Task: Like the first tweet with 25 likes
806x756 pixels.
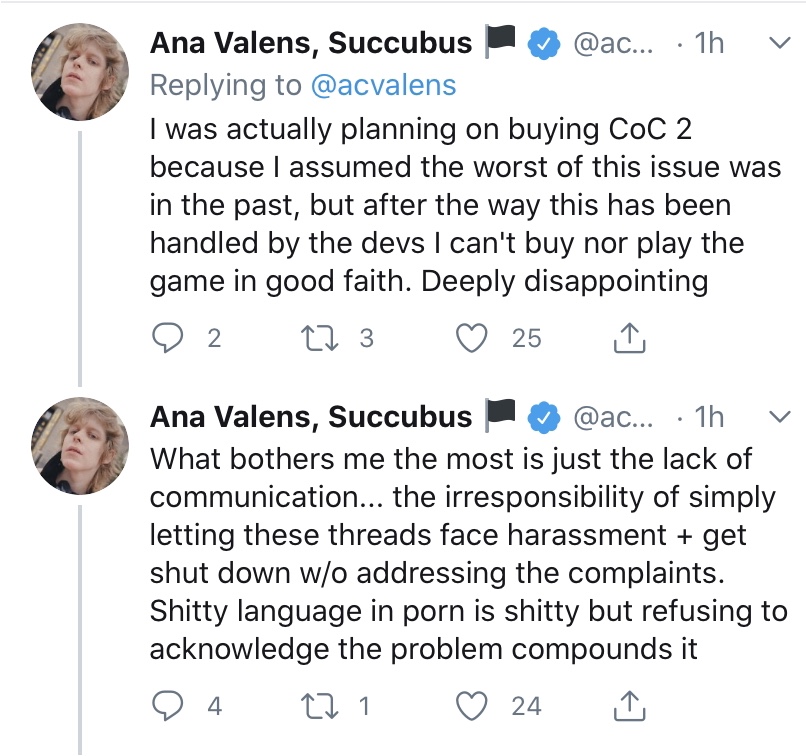Action: 471,339
